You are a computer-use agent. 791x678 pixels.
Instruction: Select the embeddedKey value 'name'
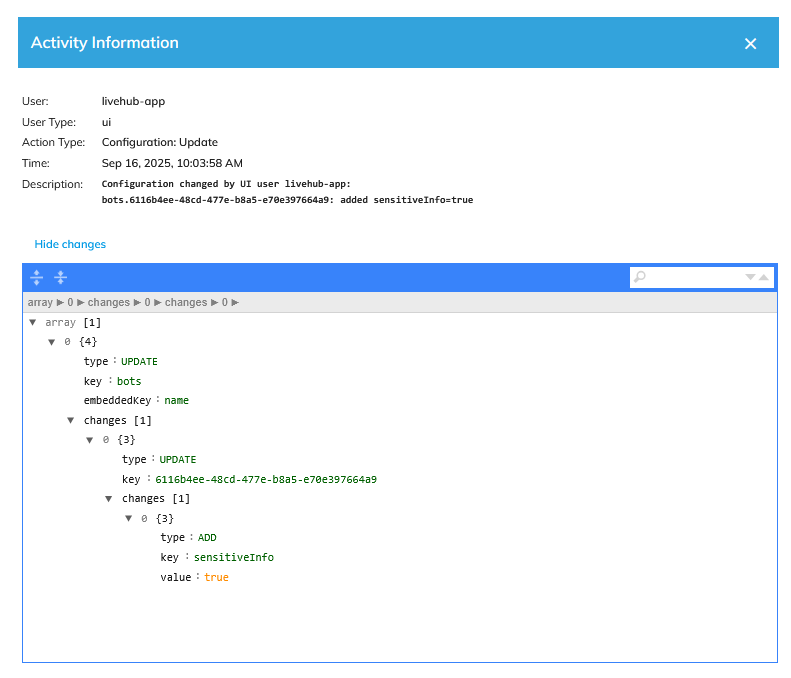pos(176,400)
